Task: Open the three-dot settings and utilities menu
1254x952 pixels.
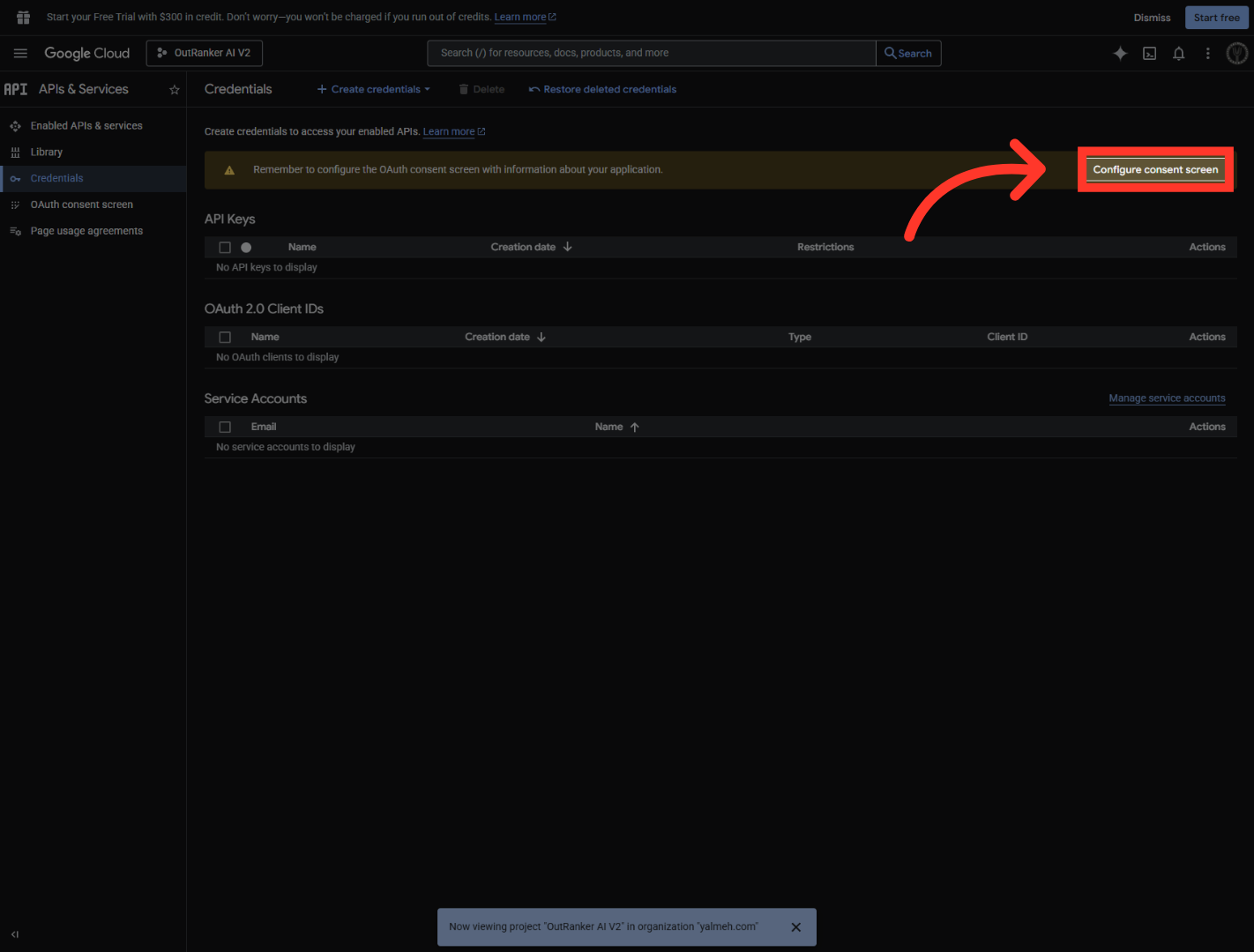Action: pos(1207,54)
